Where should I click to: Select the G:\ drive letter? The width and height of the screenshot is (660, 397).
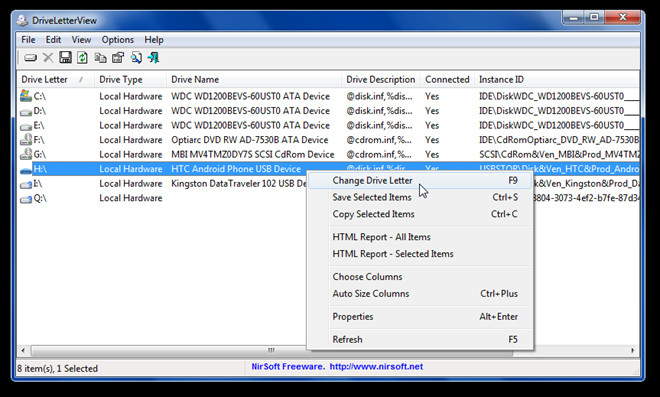pos(39,155)
